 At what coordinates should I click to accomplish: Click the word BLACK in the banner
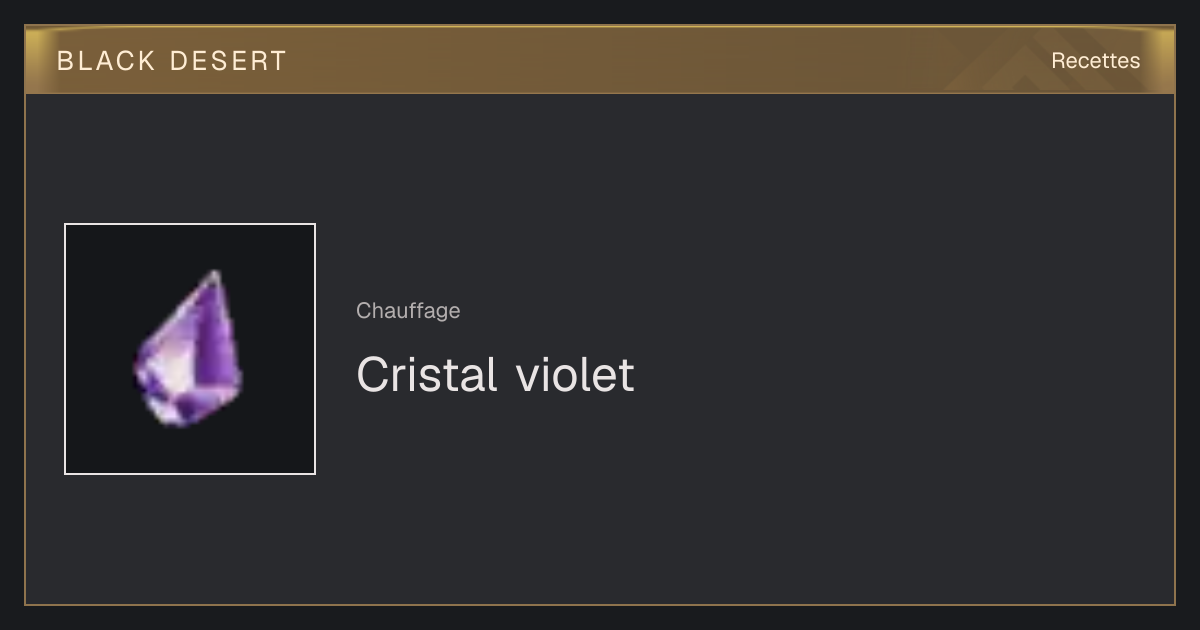[x=106, y=61]
